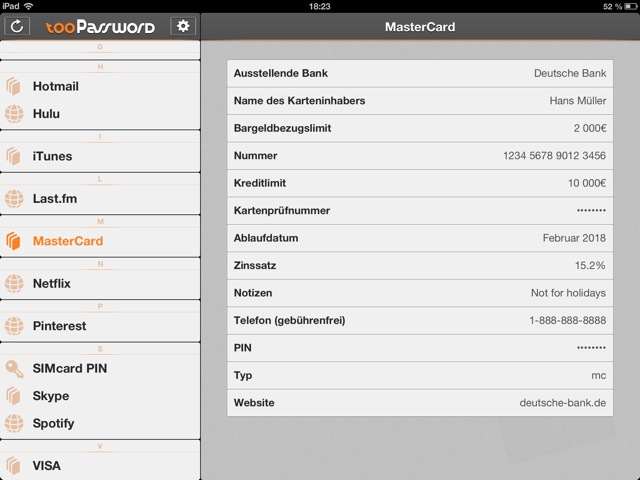Choose the Pinterest entry
640x480 pixels.
pyautogui.click(x=100, y=326)
